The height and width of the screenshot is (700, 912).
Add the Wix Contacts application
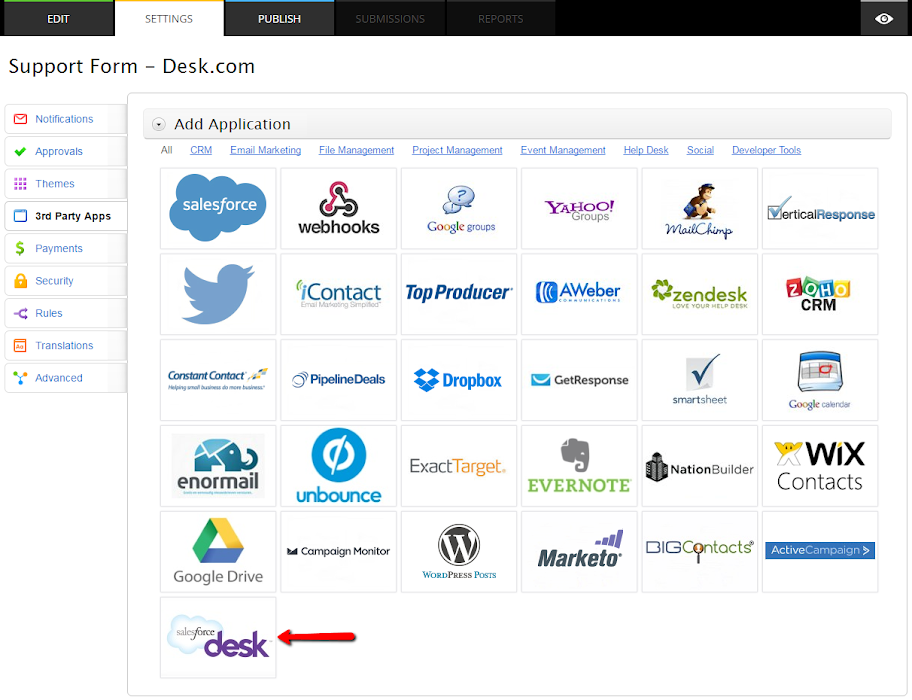820,466
